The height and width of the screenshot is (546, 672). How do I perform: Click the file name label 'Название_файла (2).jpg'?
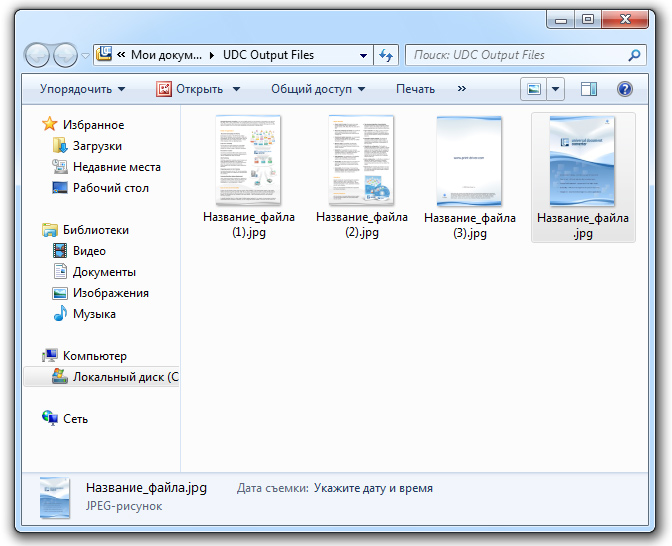pos(362,225)
